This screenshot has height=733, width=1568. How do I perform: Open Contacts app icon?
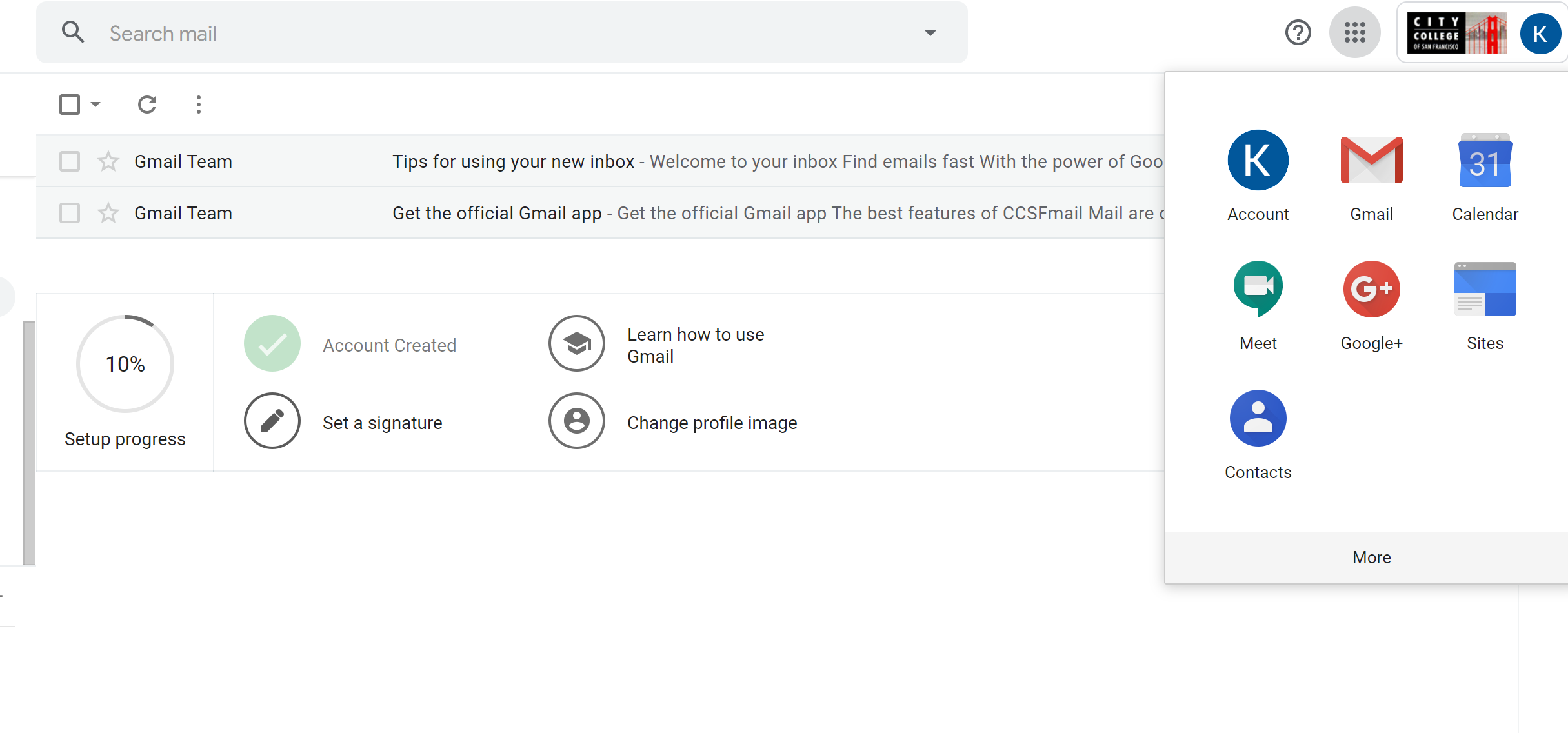pyautogui.click(x=1258, y=418)
